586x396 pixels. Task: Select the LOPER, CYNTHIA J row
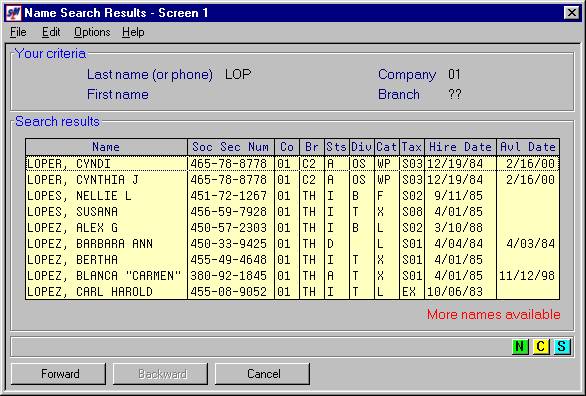pyautogui.click(x=293, y=180)
